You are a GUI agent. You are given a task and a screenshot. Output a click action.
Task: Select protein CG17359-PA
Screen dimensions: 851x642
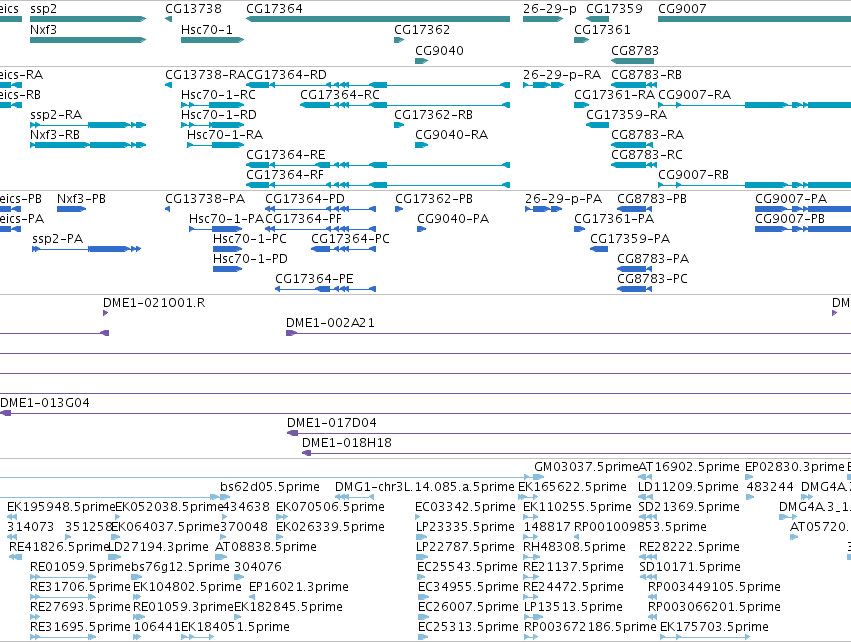tap(599, 249)
